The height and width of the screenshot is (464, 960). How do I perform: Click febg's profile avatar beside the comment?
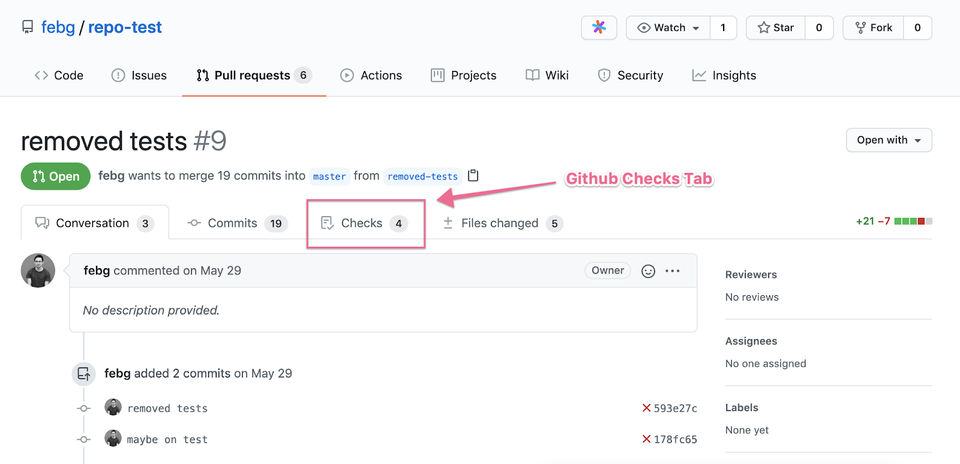point(38,271)
